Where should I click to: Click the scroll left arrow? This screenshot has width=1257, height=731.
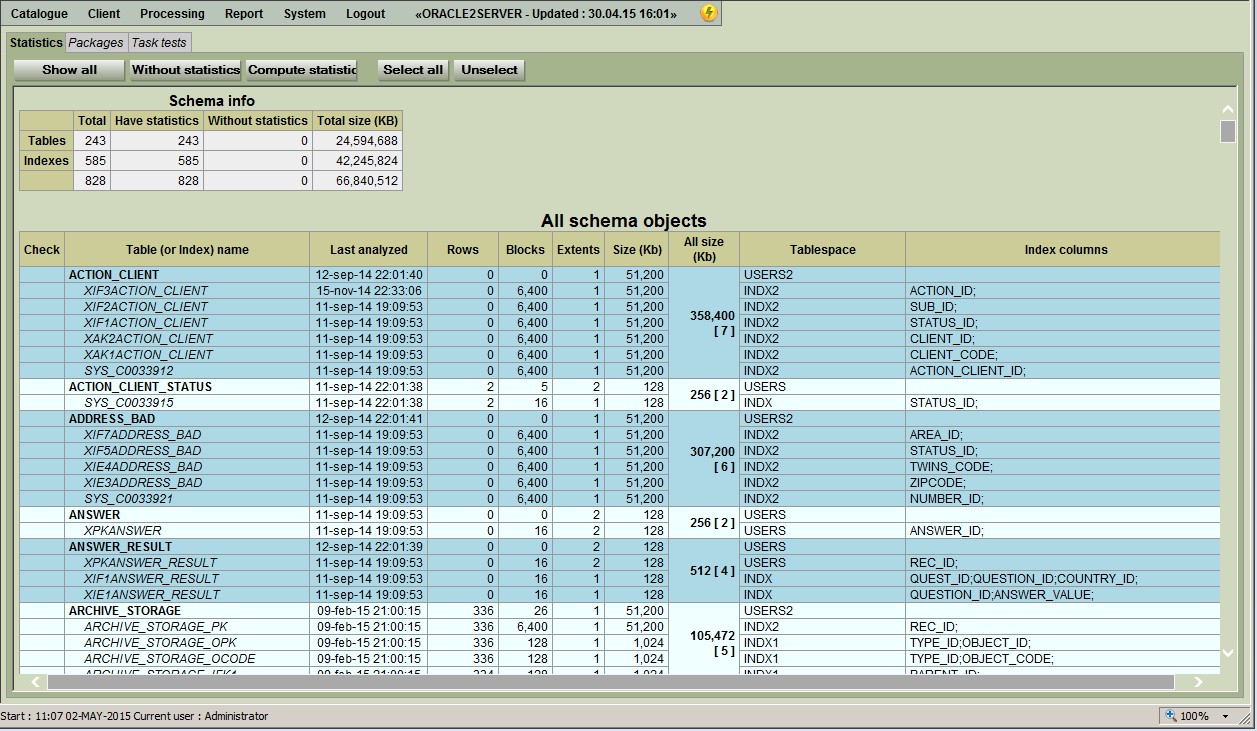click(x=37, y=682)
